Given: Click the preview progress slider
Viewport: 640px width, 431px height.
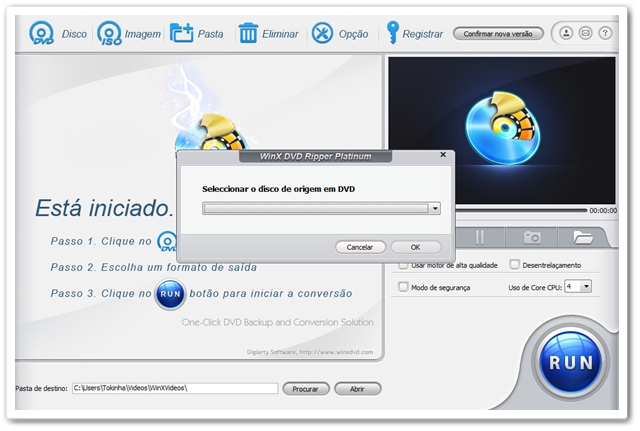Looking at the screenshot, I should click(520, 210).
